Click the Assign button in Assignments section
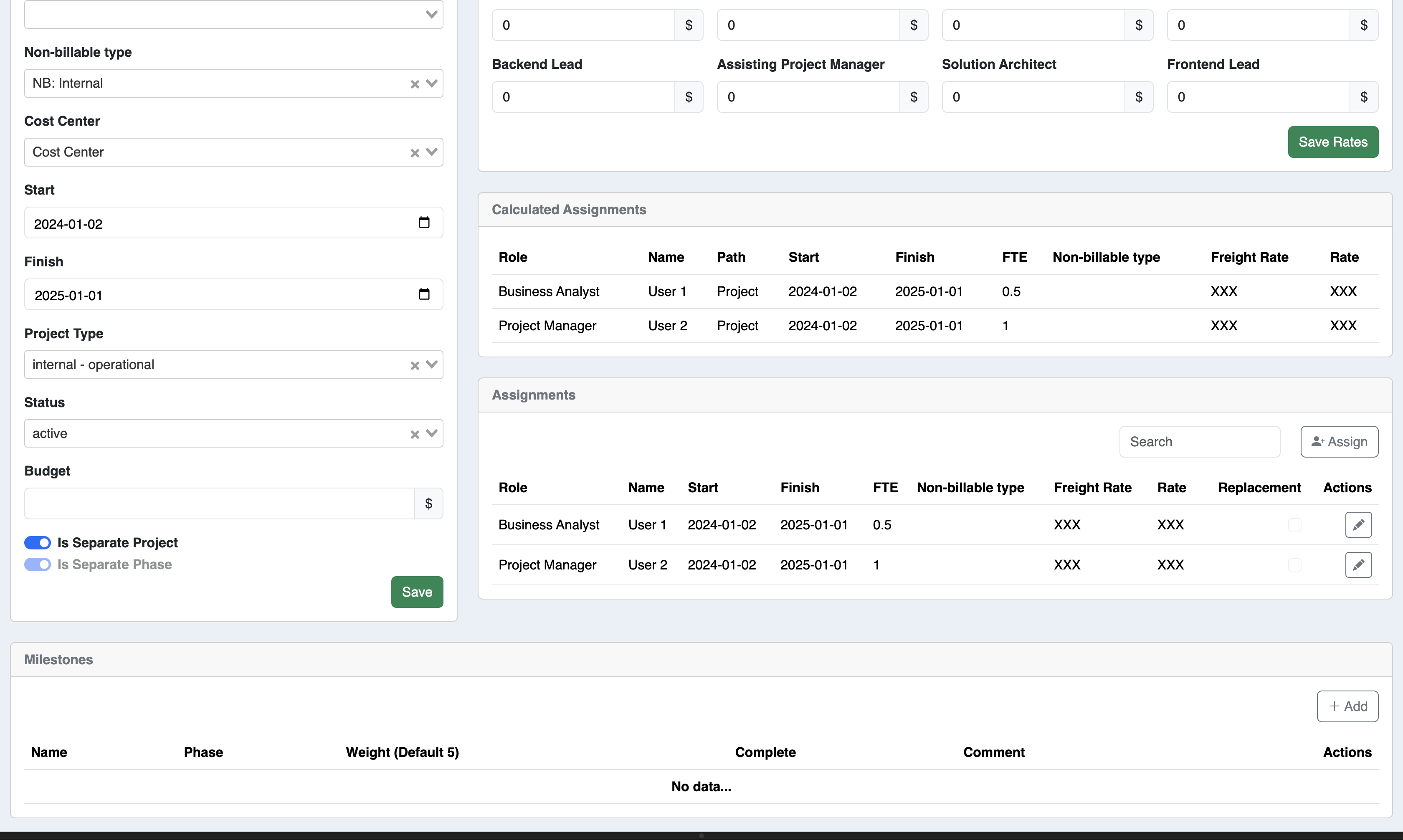The image size is (1403, 840). 1339,441
